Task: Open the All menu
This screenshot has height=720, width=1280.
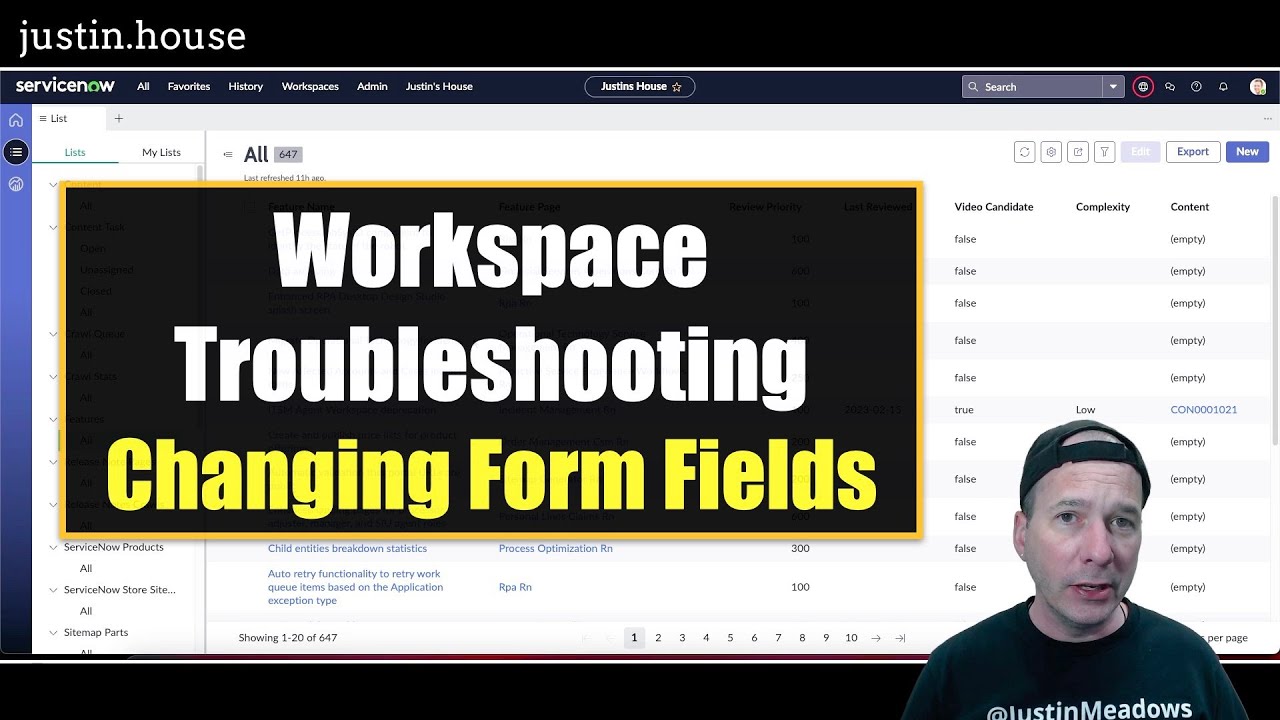Action: tap(143, 87)
